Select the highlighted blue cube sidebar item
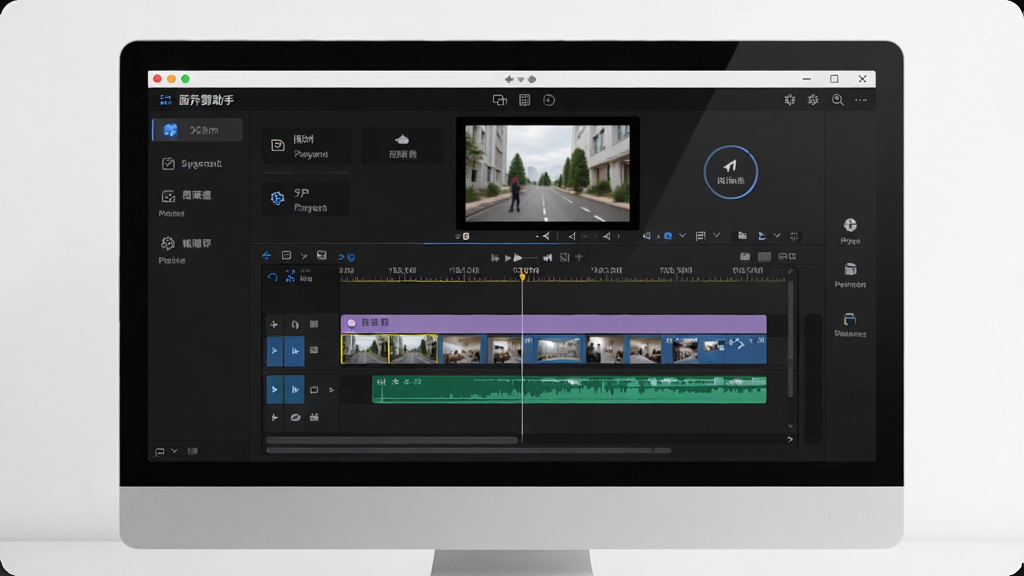 [x=197, y=130]
